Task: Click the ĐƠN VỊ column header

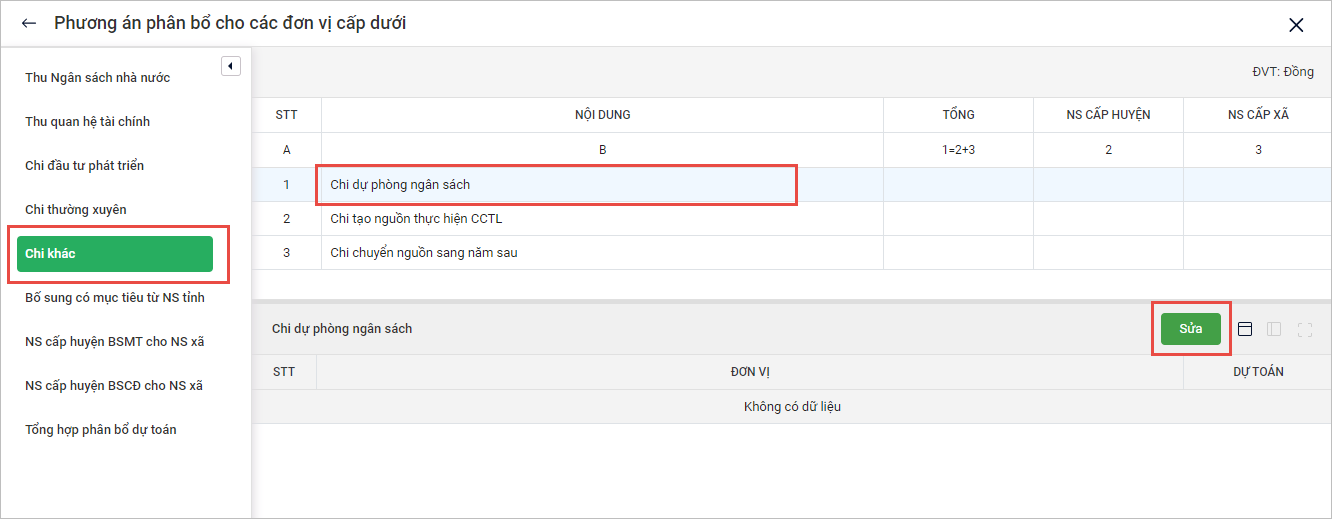Action: tap(749, 372)
